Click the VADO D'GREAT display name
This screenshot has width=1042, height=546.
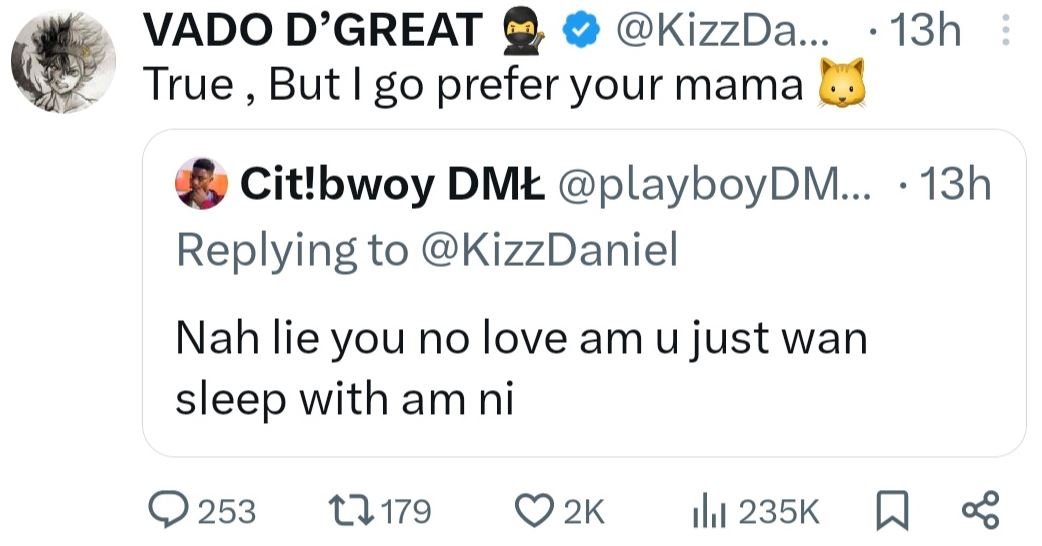tap(312, 33)
